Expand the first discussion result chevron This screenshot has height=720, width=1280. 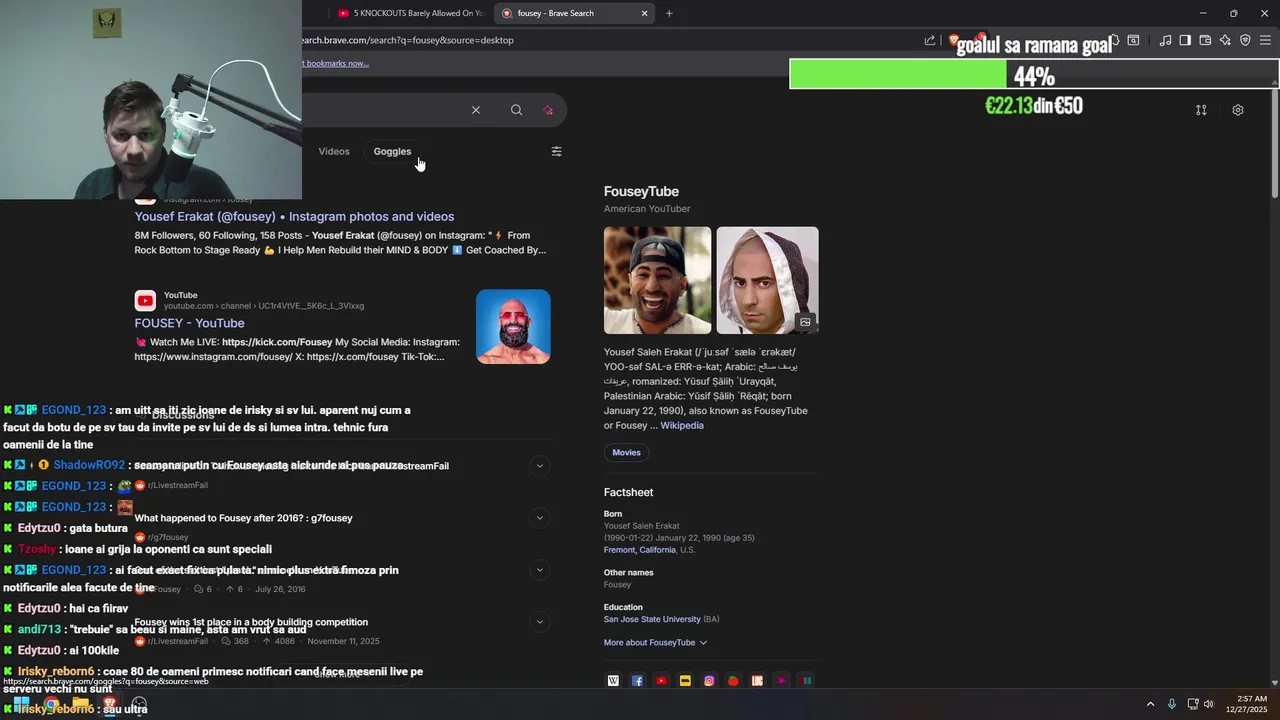[x=540, y=465]
